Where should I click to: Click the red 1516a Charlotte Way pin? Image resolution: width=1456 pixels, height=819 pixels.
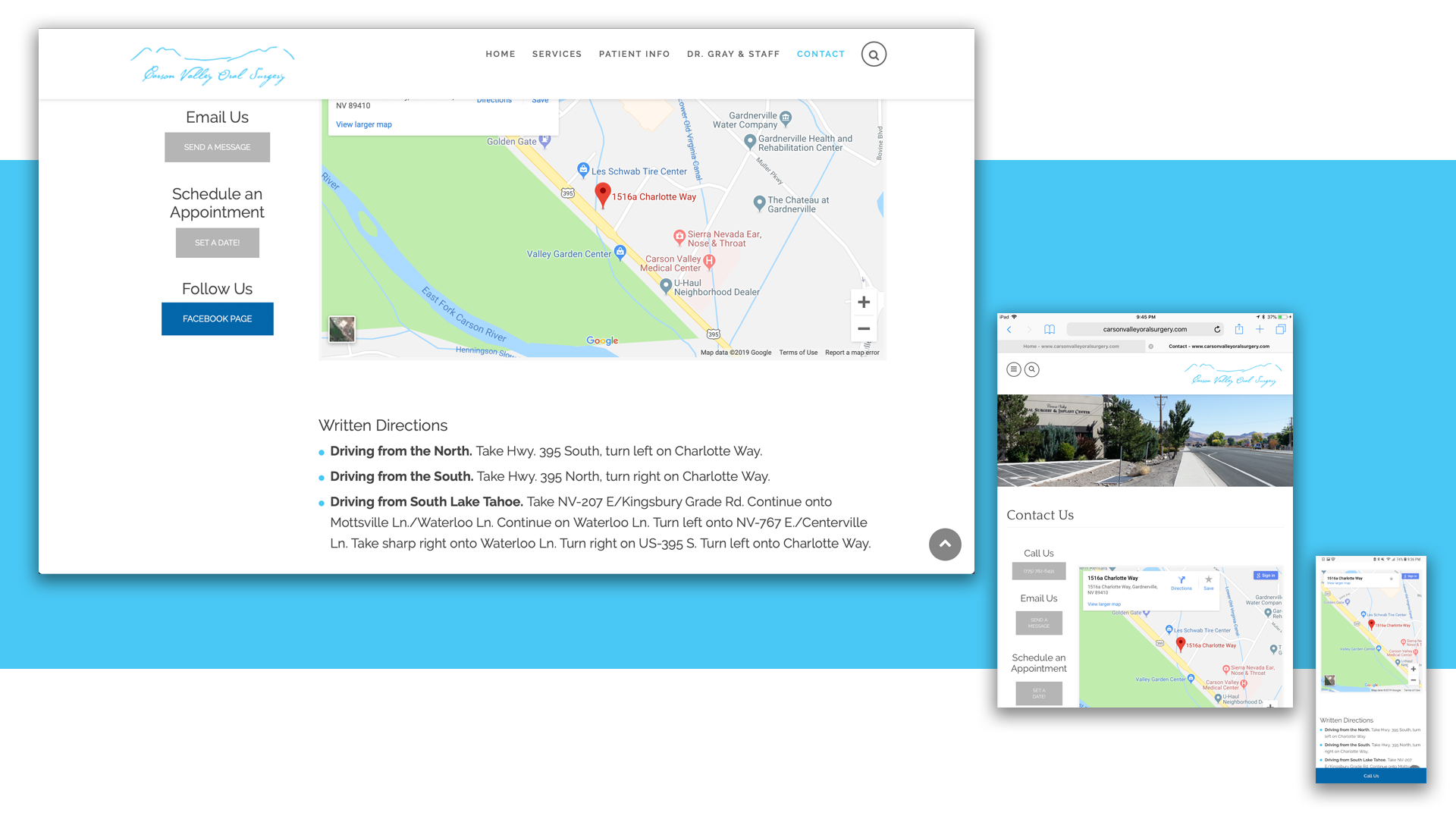603,194
